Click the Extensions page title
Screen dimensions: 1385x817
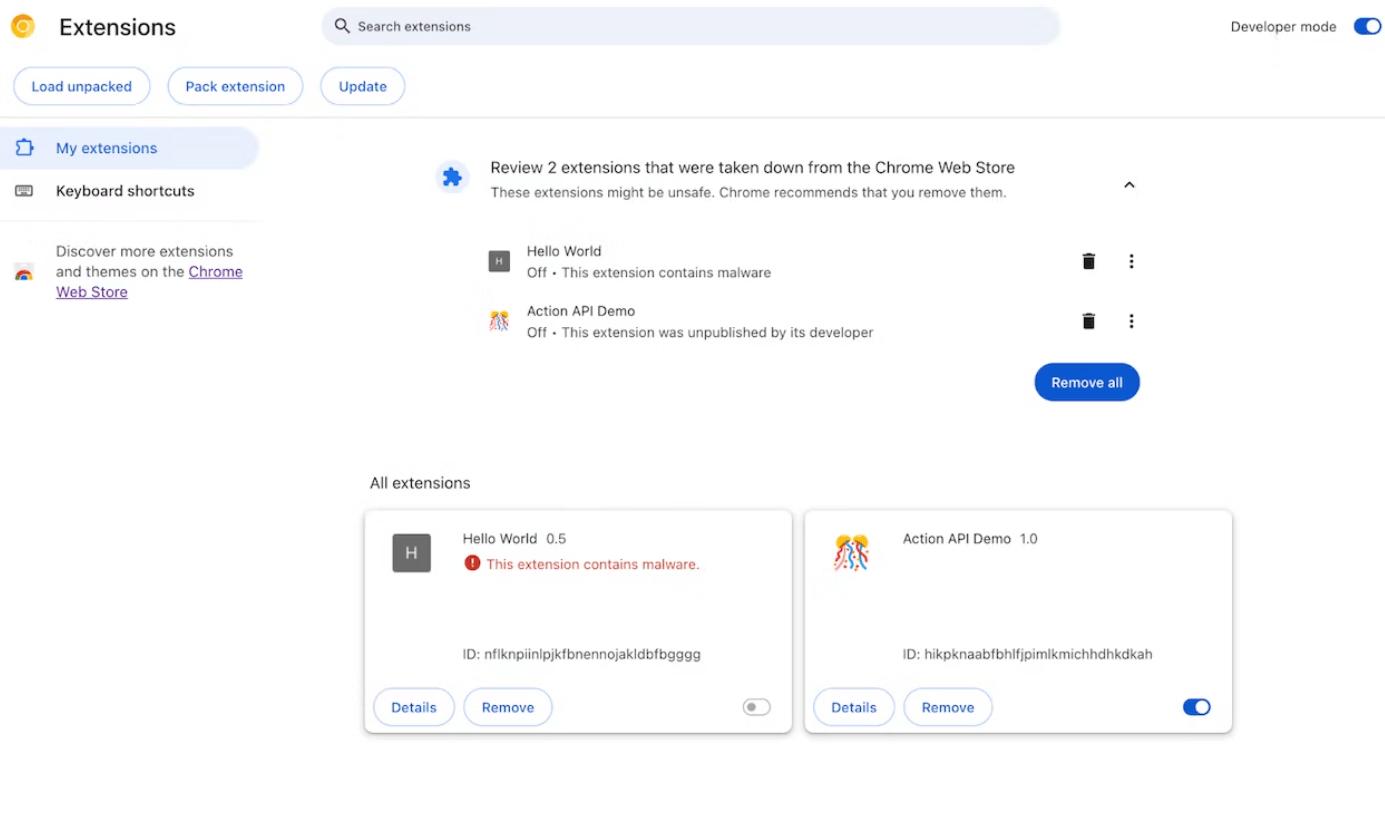(x=117, y=27)
